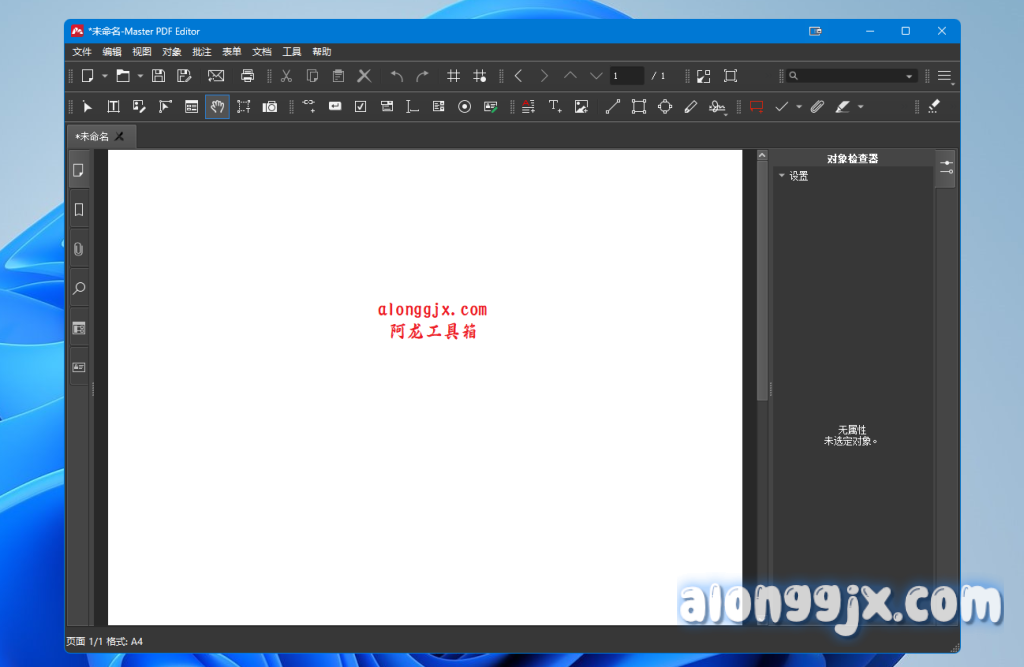Click the Attach file paperclip tool
The image size is (1024, 667).
[x=817, y=107]
